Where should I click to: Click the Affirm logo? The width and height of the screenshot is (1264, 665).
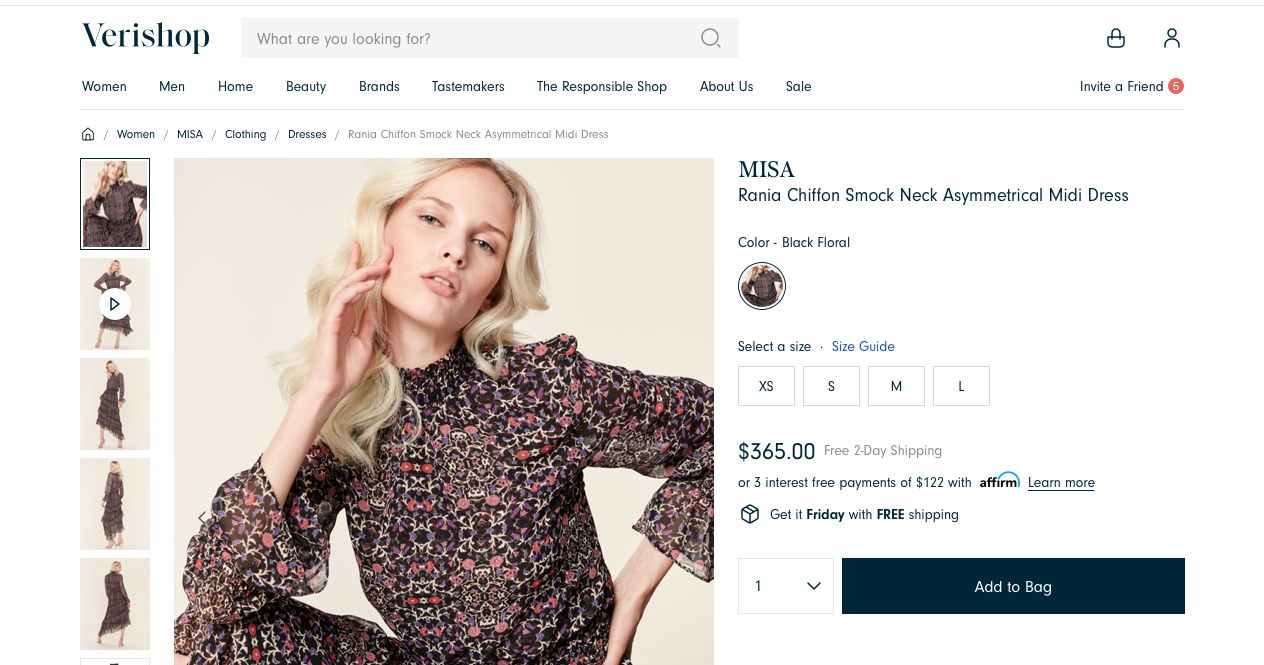pyautogui.click(x=999, y=481)
